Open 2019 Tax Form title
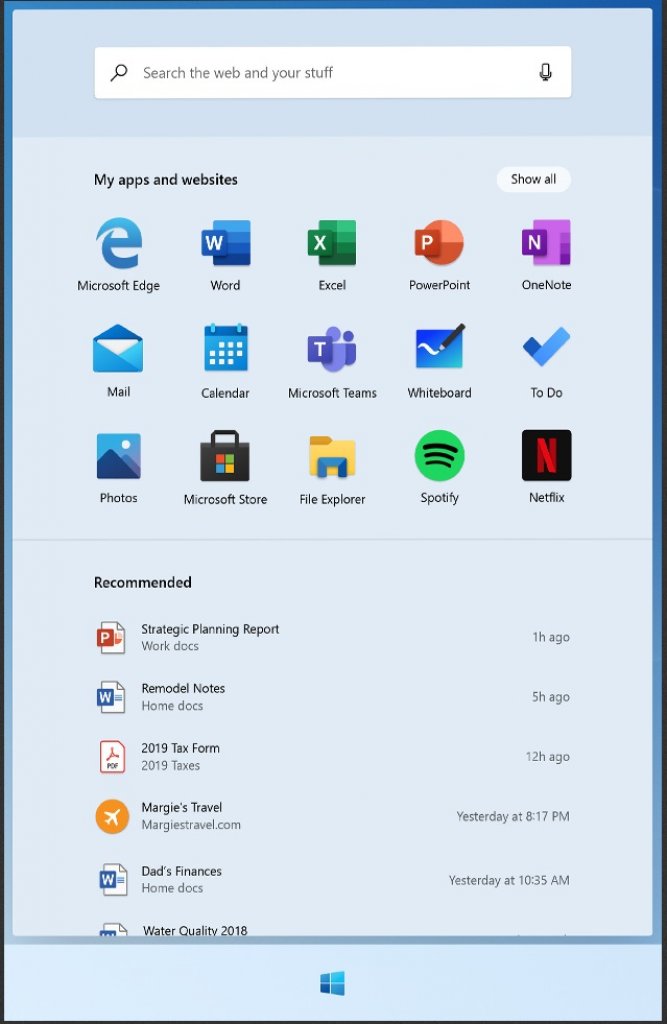 [x=180, y=748]
